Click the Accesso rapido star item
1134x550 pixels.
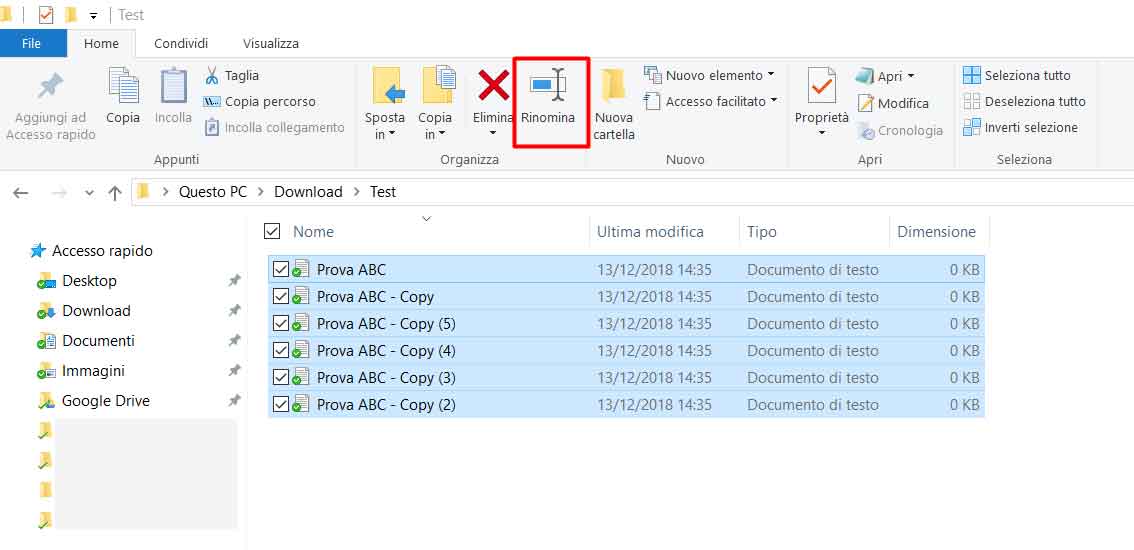pos(91,251)
